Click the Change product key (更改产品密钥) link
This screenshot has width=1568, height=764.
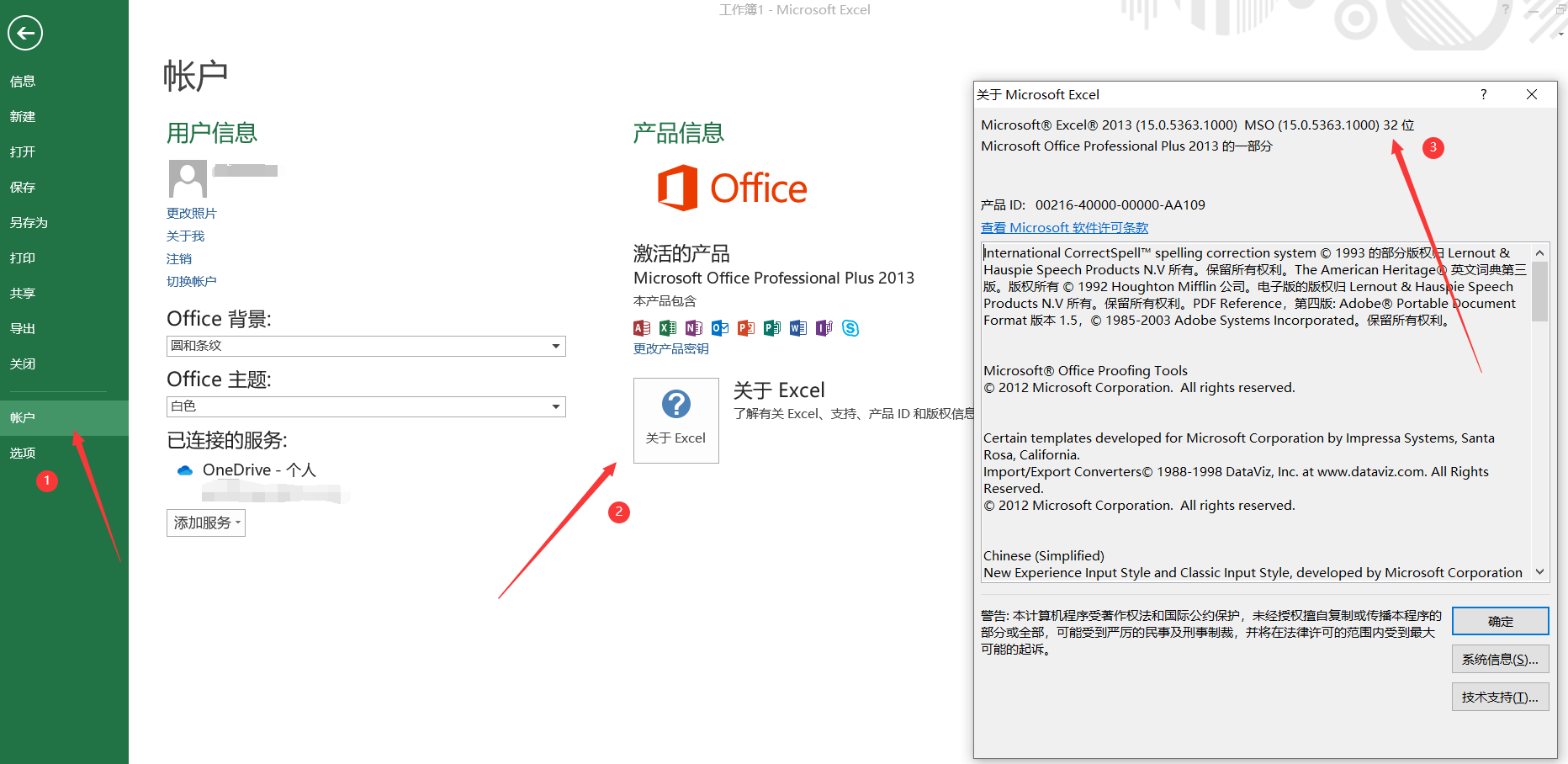point(670,349)
